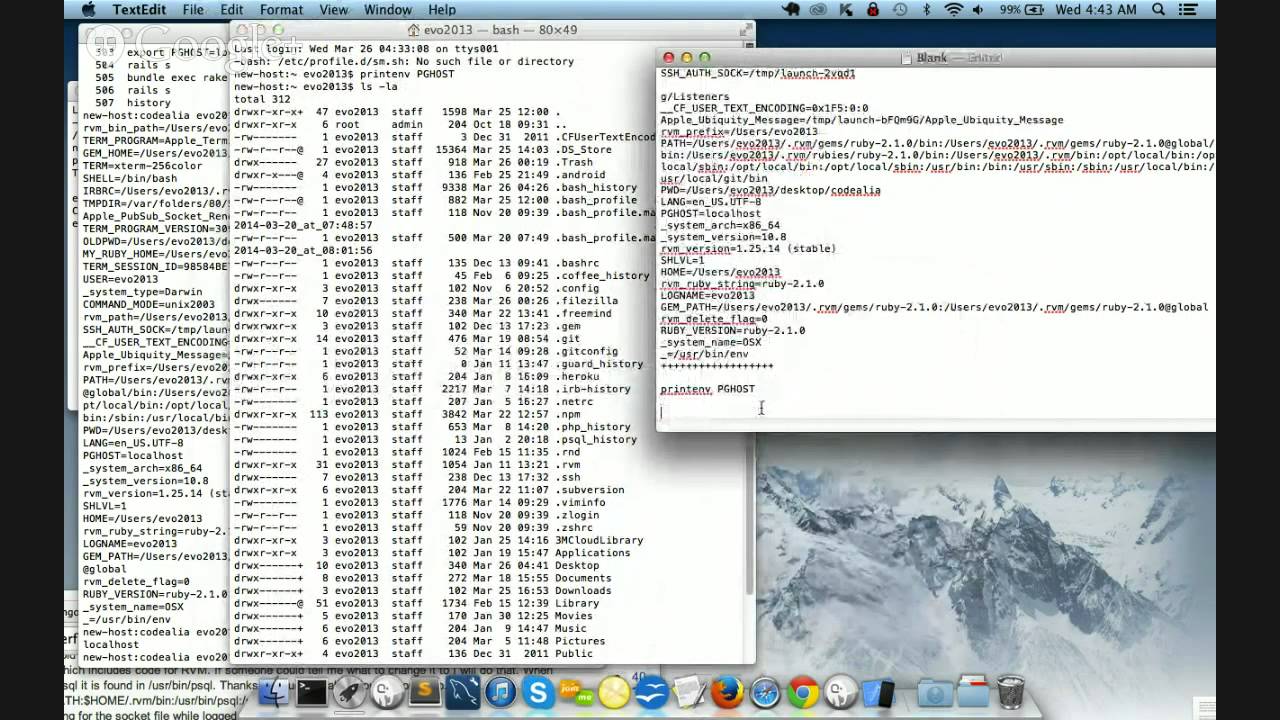Click the battery 99% indicator
Viewport: 1280px width, 720px height.
click(x=1022, y=9)
